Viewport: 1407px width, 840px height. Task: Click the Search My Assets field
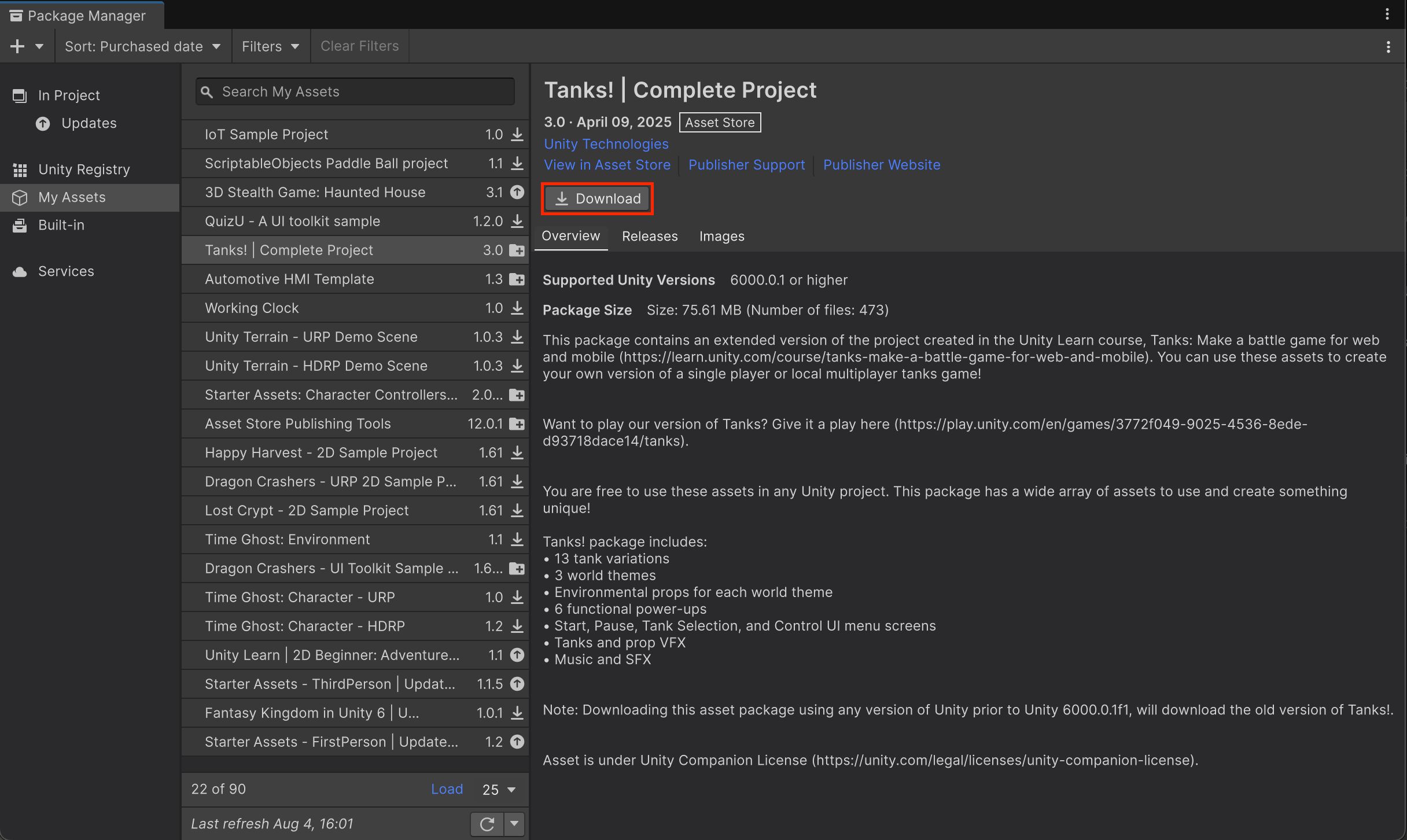point(355,91)
